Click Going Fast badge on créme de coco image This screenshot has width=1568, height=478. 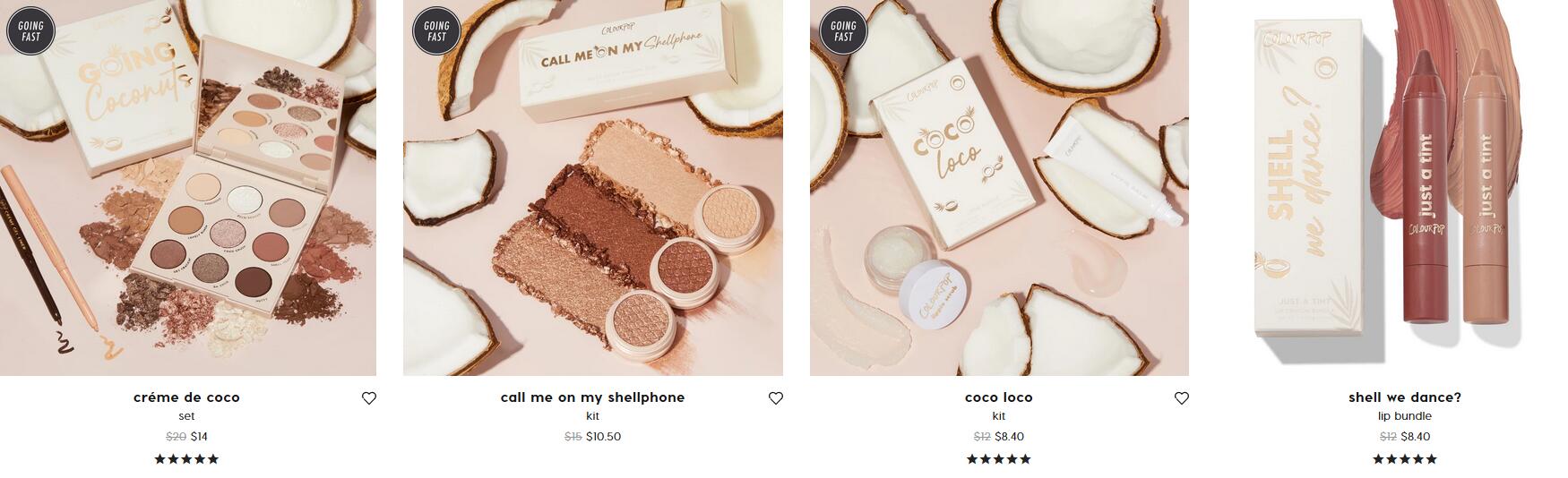pos(31,31)
